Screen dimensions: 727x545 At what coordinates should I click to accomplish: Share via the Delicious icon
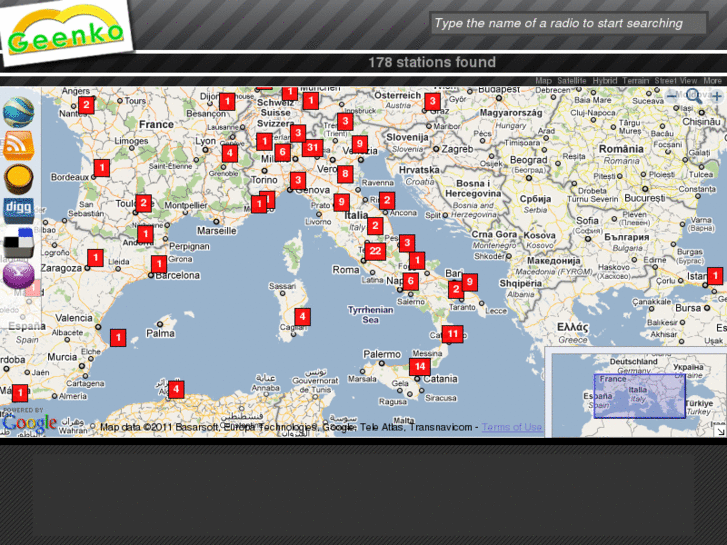pyautogui.click(x=19, y=242)
